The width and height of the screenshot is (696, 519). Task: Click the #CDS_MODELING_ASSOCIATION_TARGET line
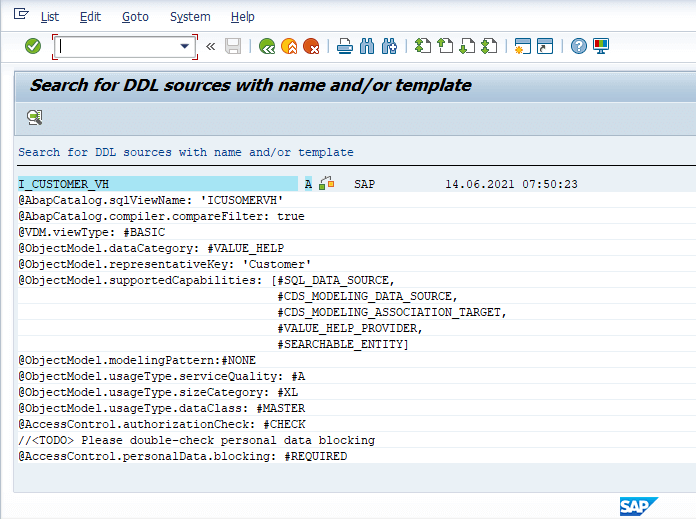point(392,312)
